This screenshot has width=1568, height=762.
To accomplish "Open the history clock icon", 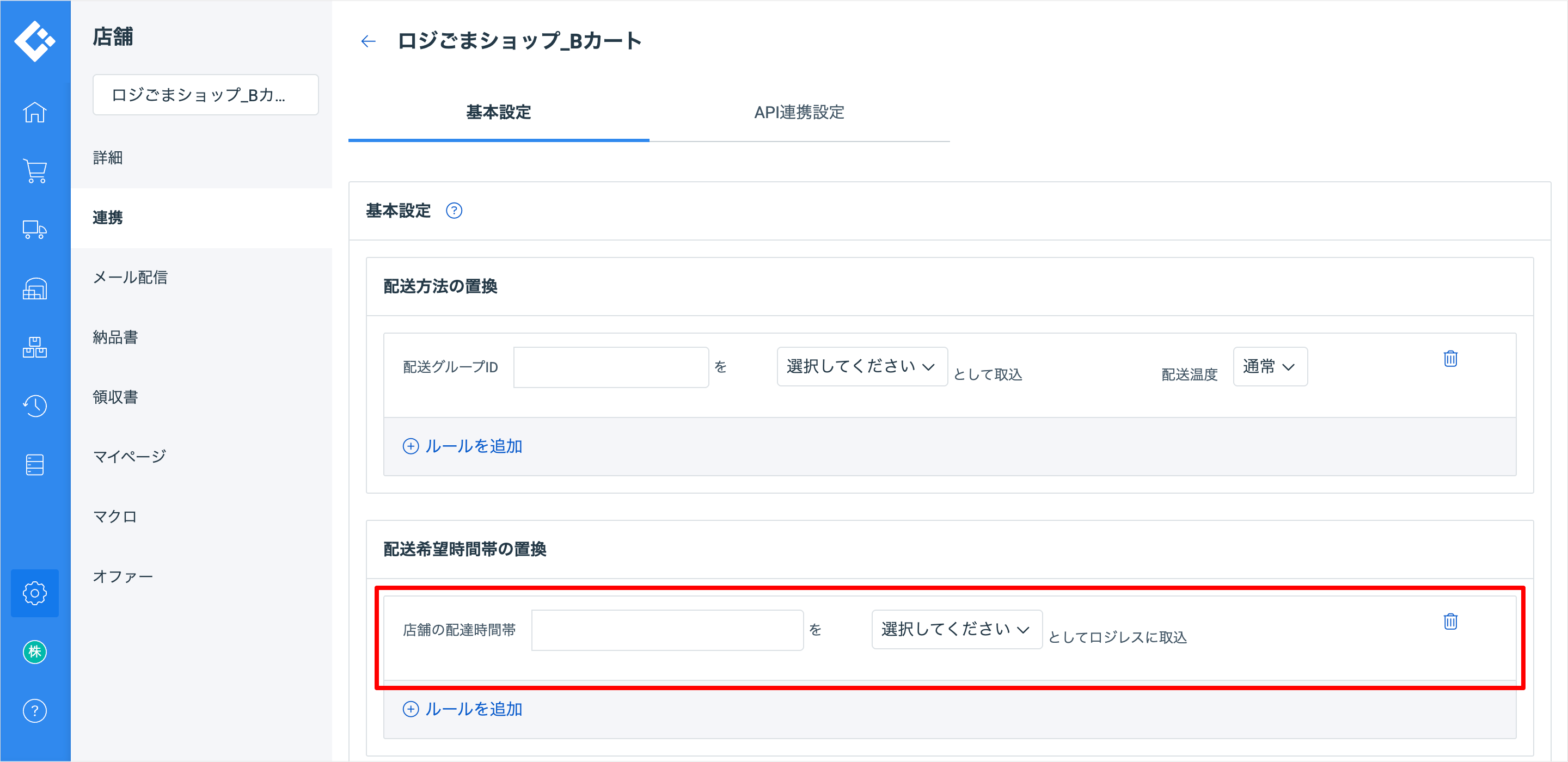I will [35, 406].
